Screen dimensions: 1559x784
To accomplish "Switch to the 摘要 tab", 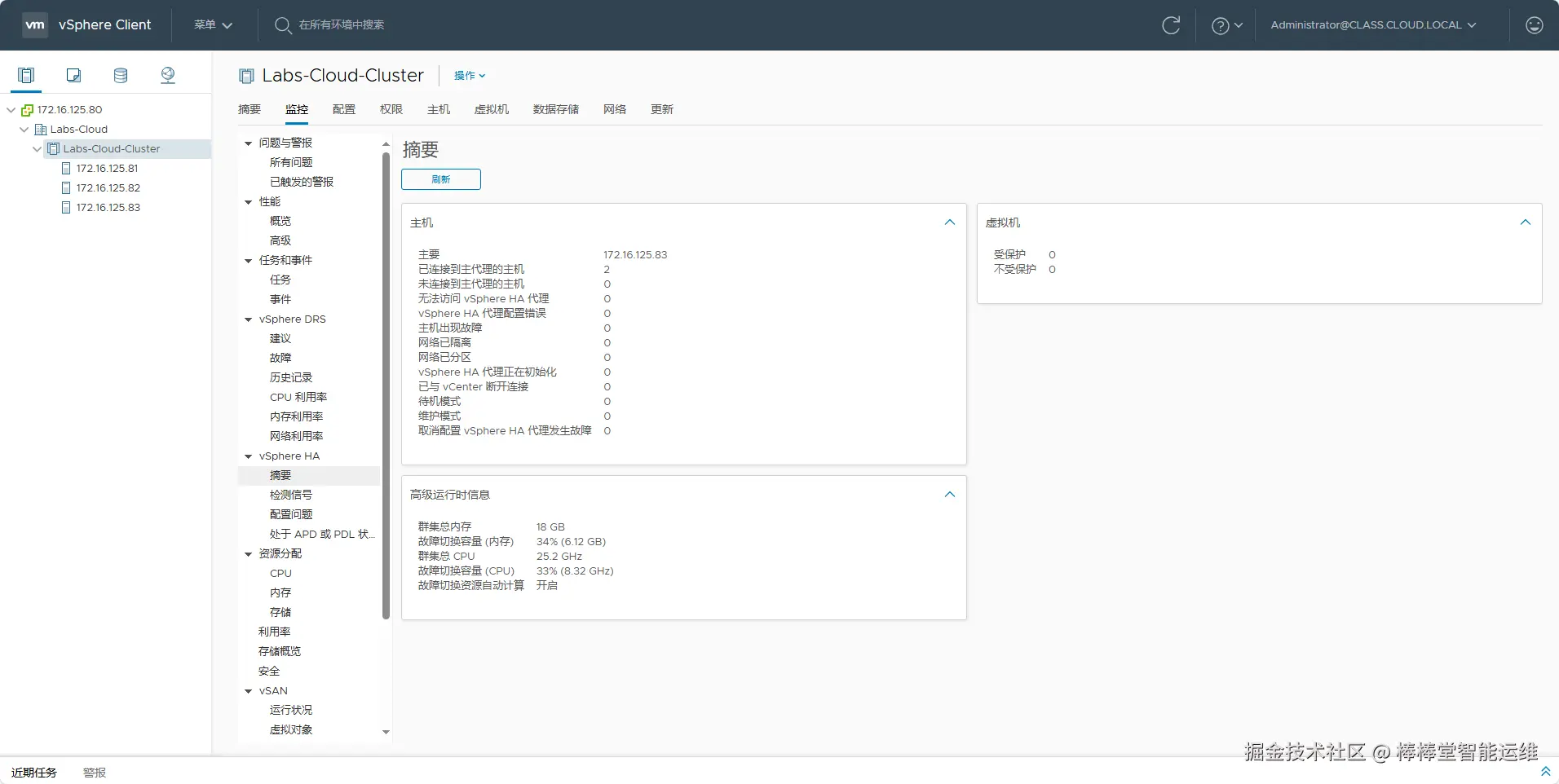I will click(x=250, y=109).
